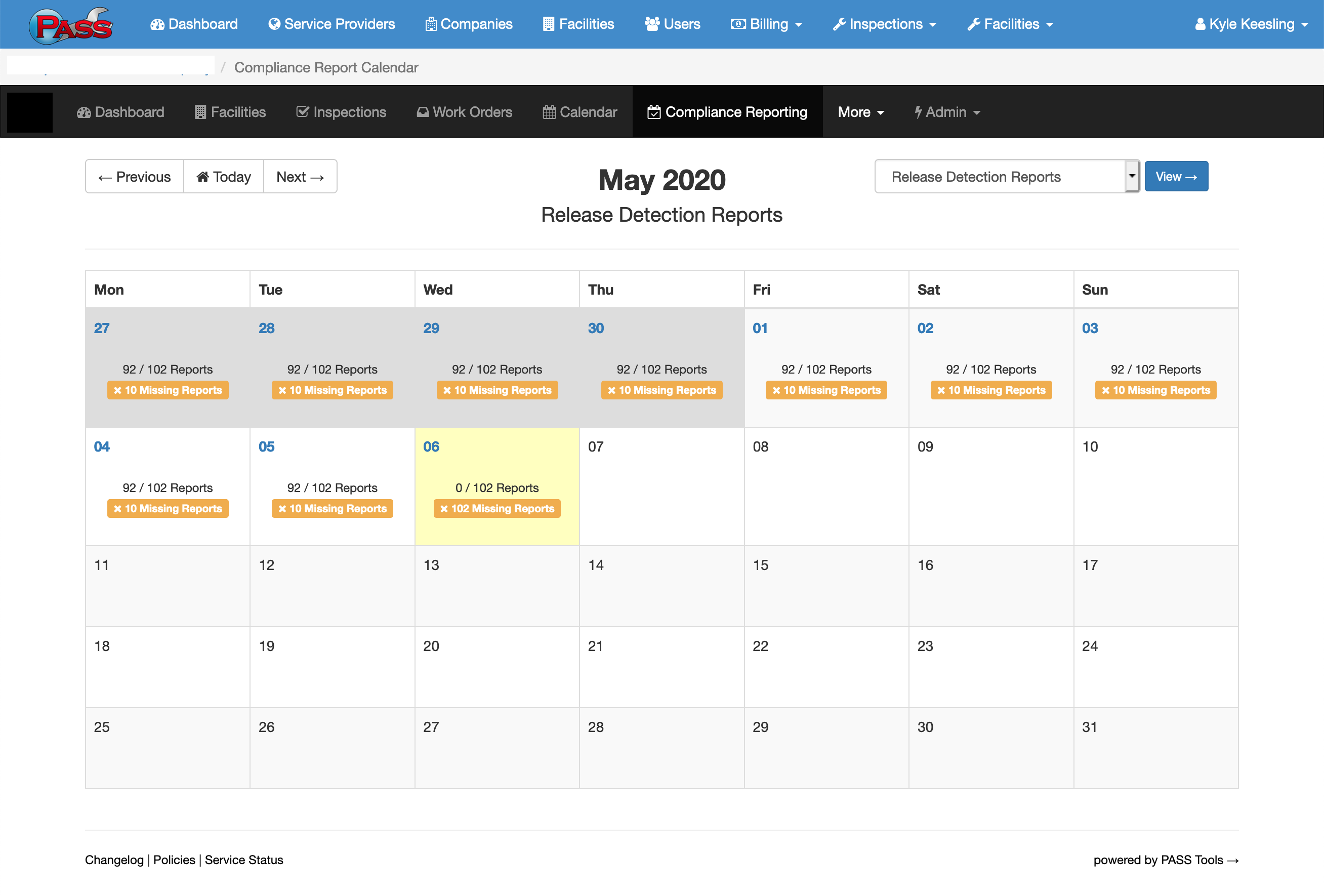Open Users via people icon

click(652, 24)
